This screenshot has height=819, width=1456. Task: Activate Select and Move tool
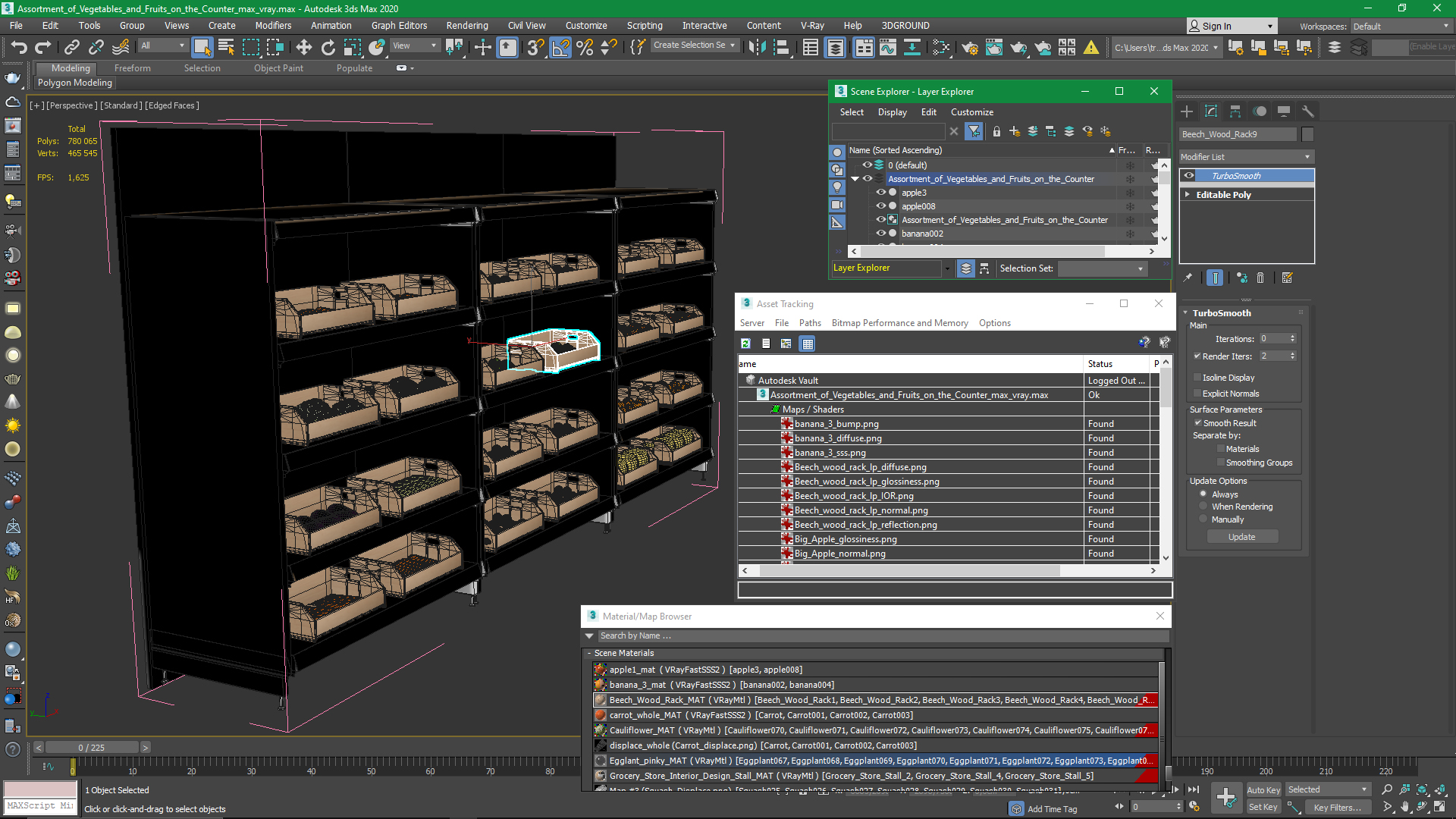pyautogui.click(x=304, y=48)
